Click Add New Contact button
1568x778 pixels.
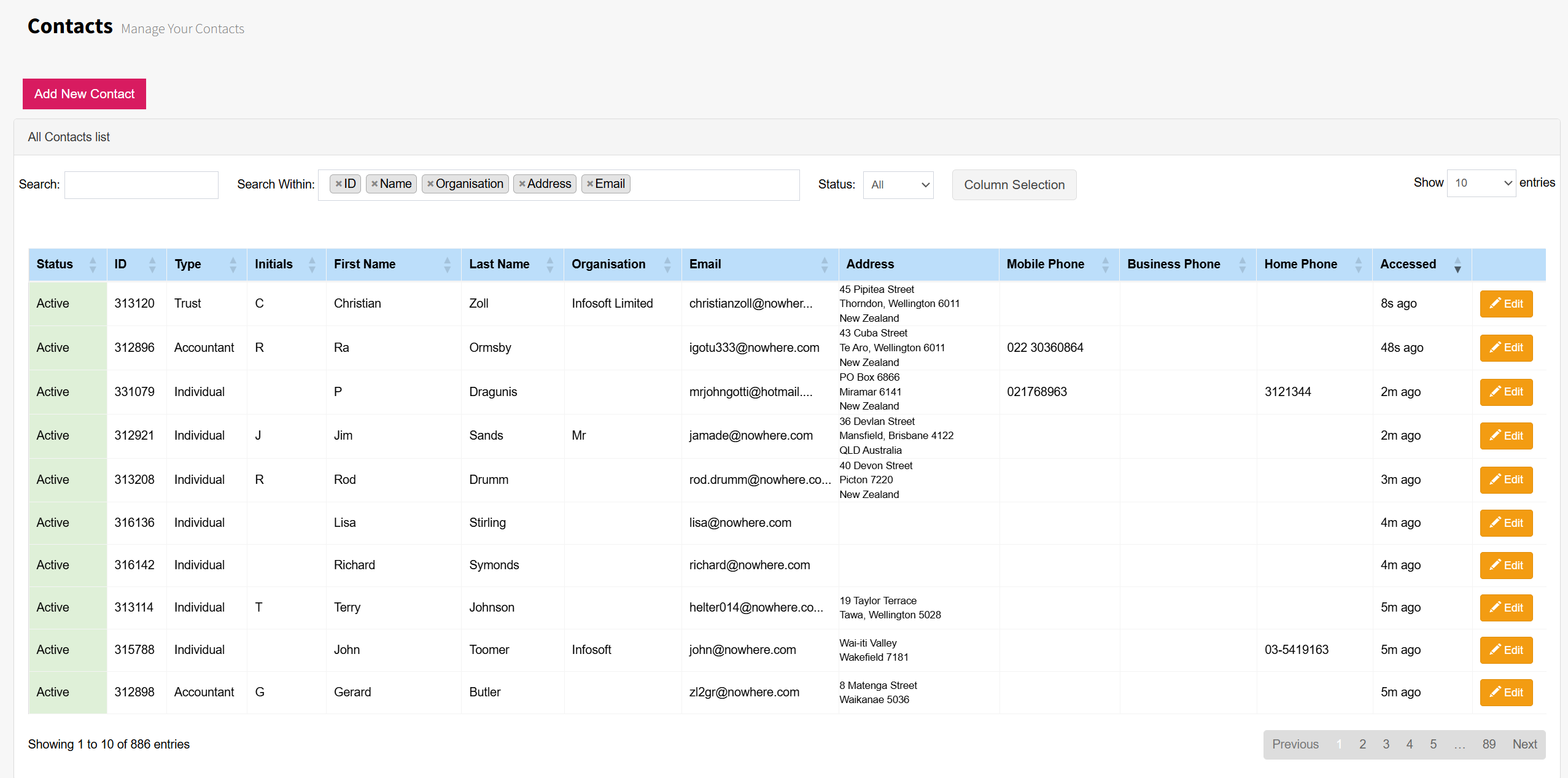(x=84, y=94)
